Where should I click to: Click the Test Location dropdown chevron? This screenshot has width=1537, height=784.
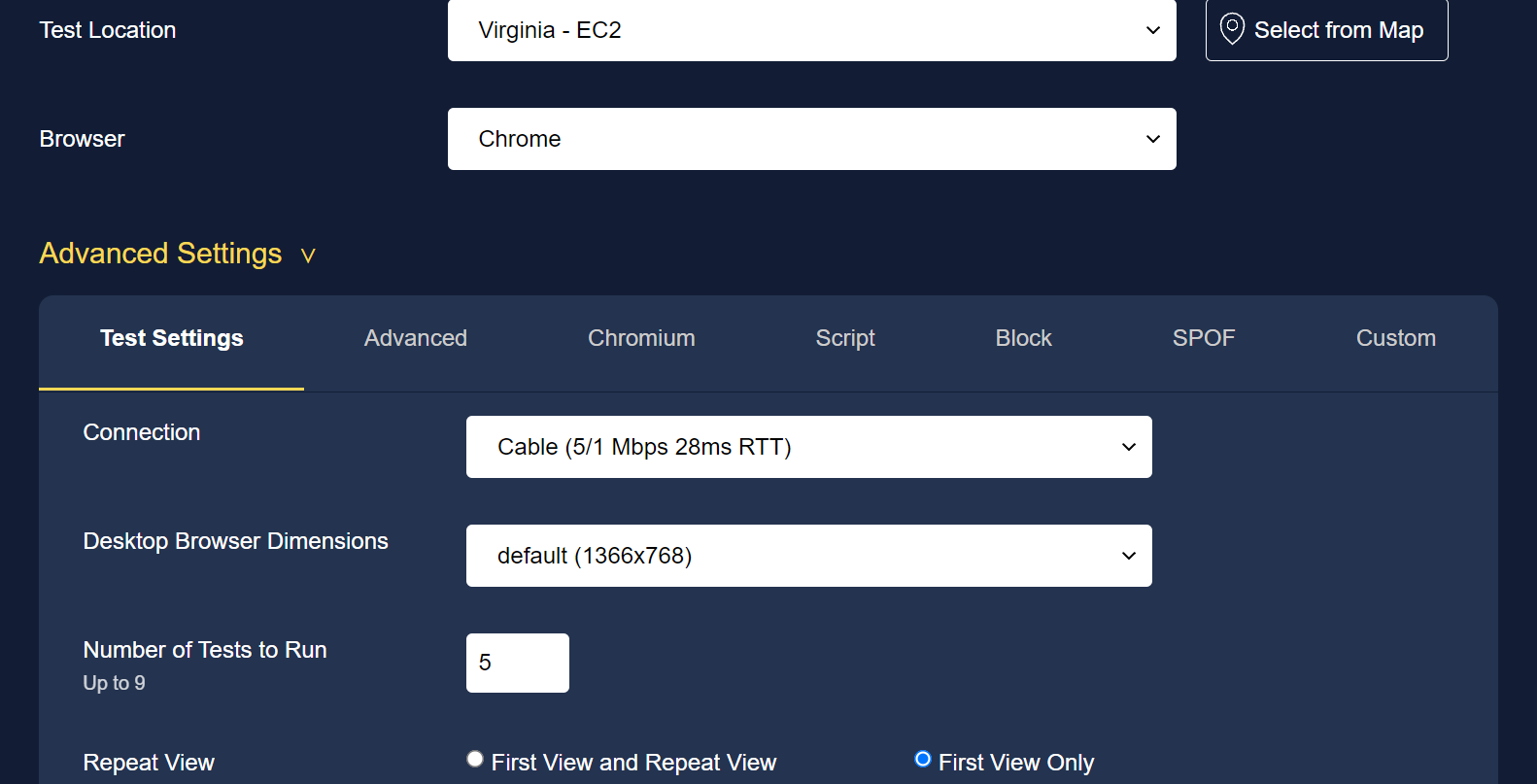click(x=1153, y=30)
